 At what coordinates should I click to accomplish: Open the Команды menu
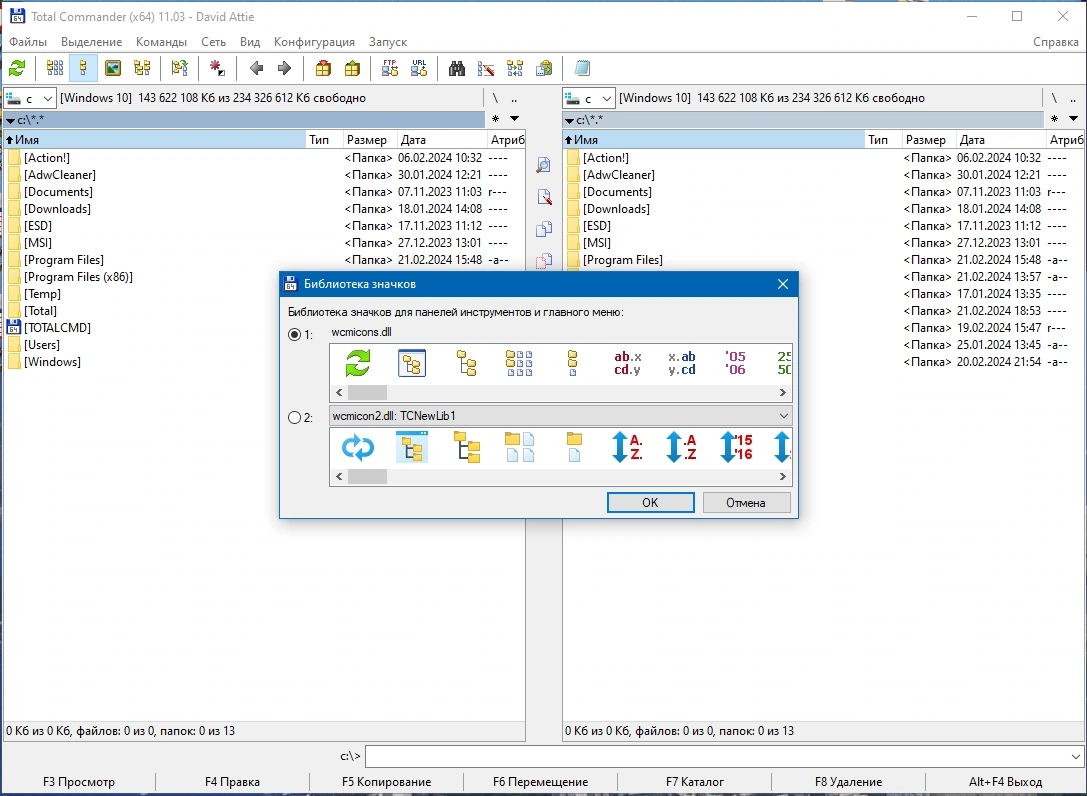(162, 42)
